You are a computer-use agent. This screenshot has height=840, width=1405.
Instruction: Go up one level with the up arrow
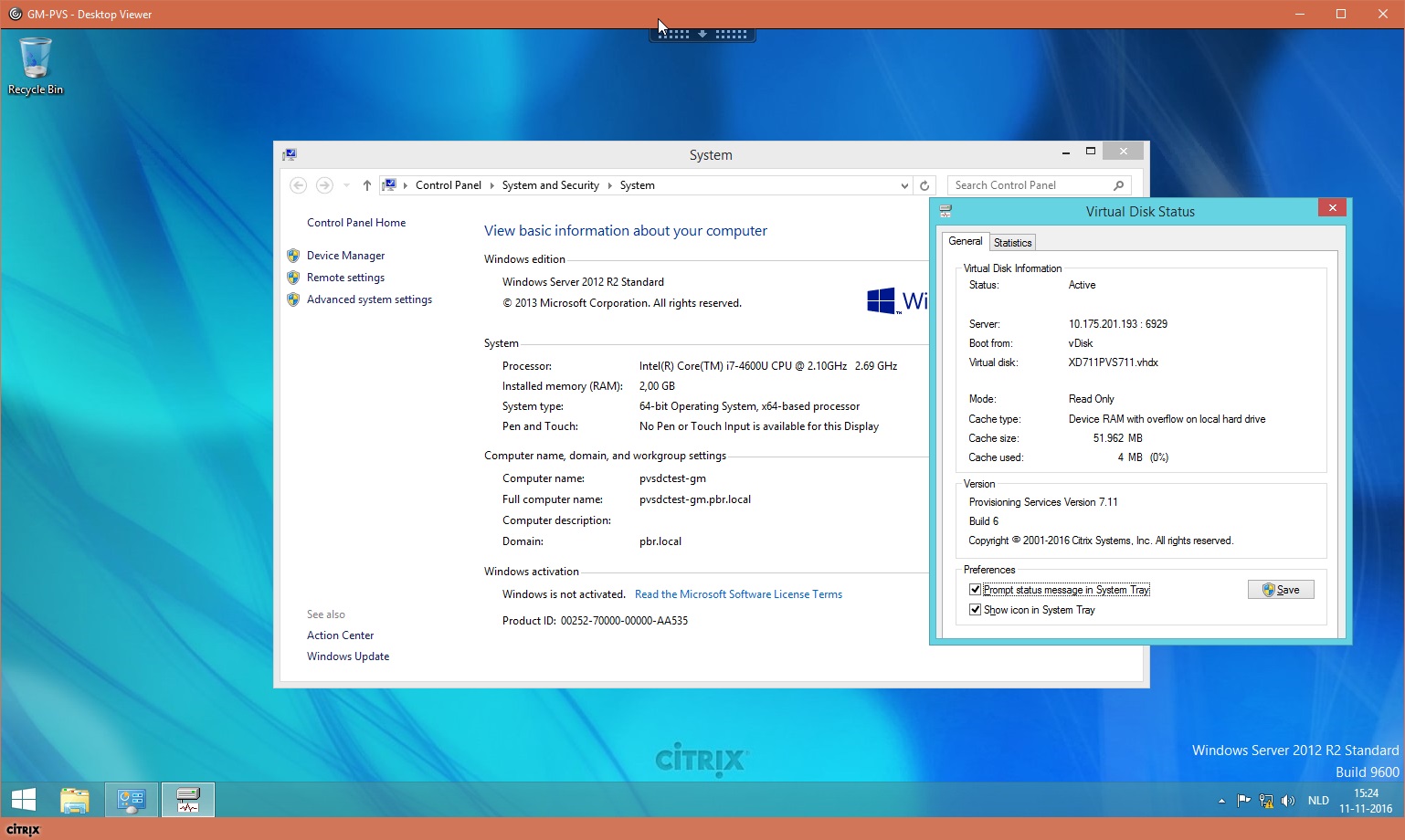[366, 185]
